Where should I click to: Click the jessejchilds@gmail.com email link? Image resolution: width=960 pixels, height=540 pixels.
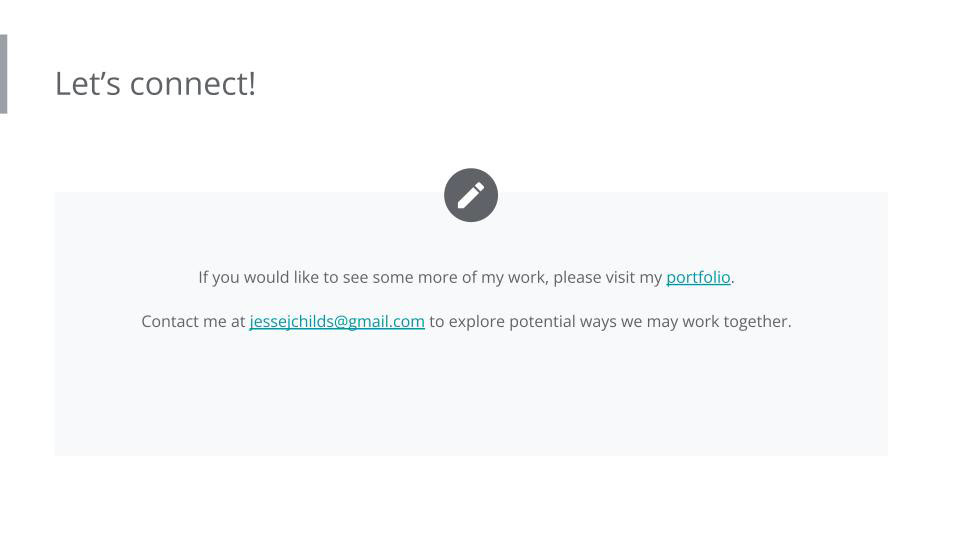tap(337, 321)
